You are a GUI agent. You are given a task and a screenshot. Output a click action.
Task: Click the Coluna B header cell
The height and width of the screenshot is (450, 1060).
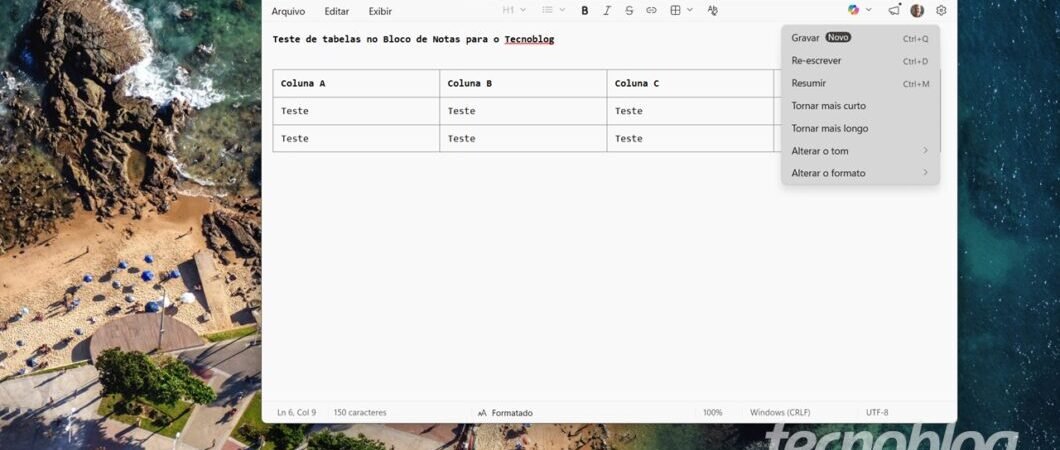[523, 84]
